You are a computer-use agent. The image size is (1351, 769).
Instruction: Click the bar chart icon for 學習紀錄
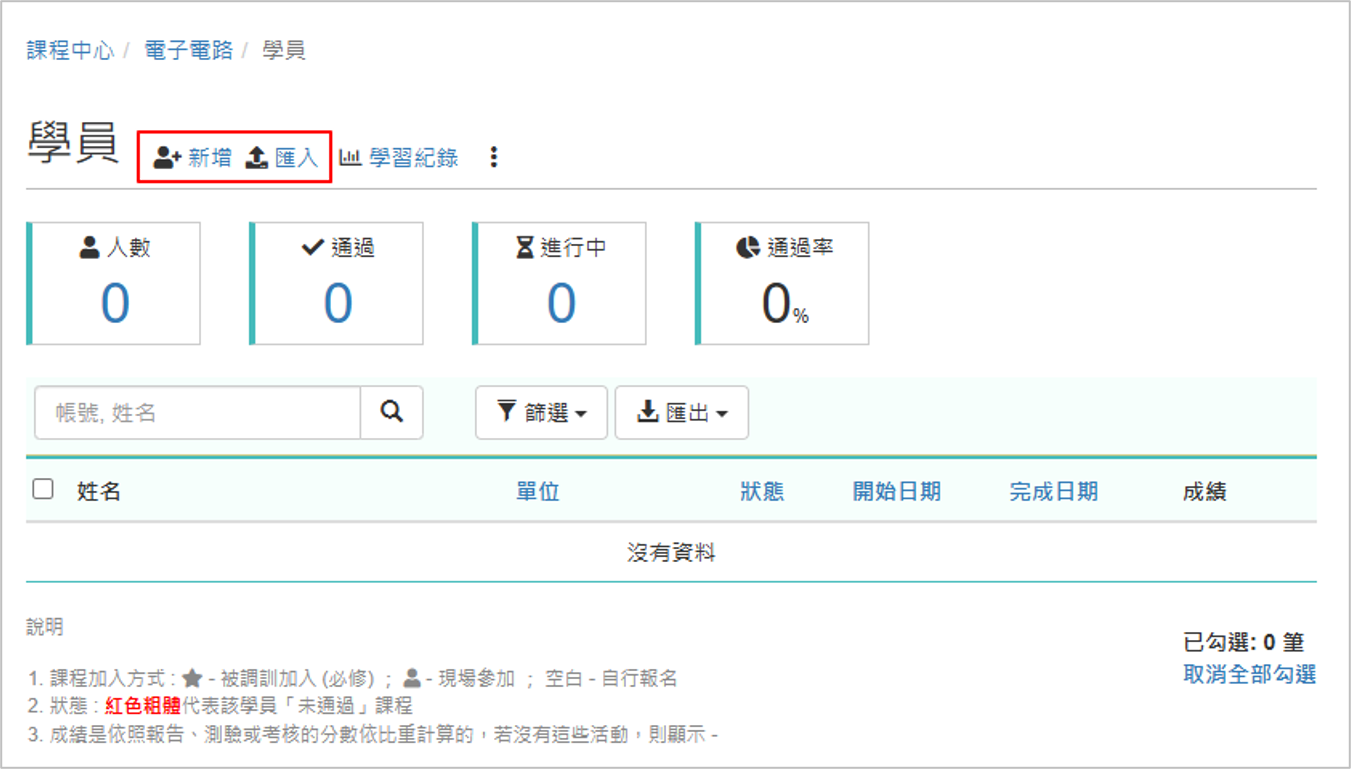[350, 157]
